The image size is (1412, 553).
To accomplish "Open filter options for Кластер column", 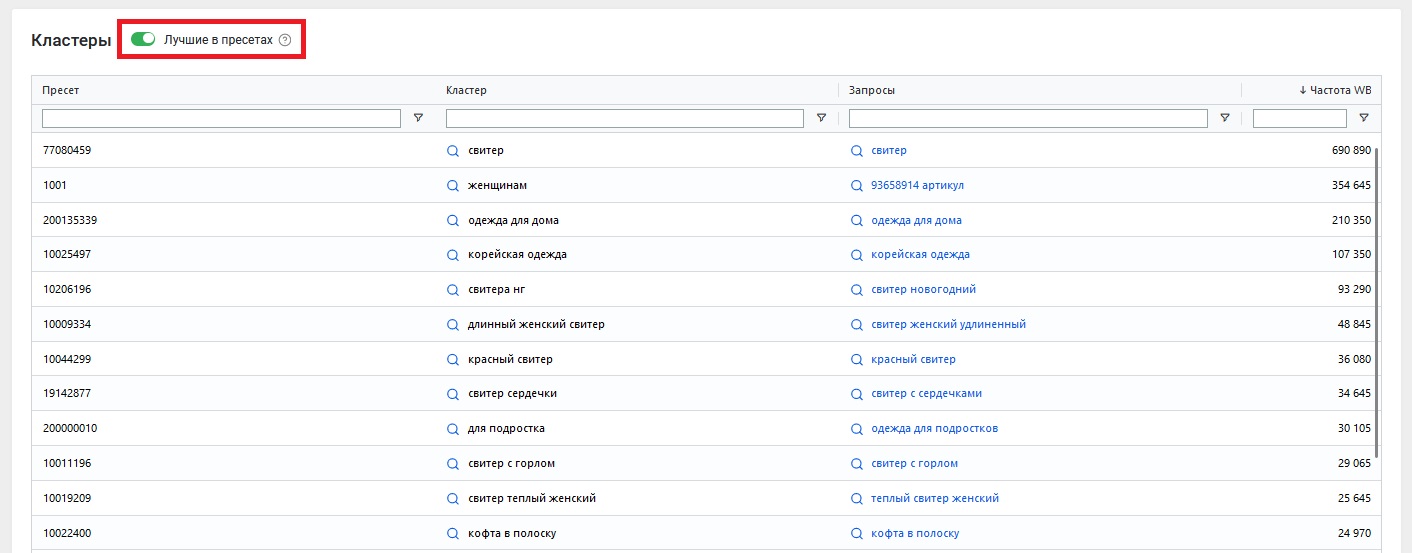I will 821,118.
